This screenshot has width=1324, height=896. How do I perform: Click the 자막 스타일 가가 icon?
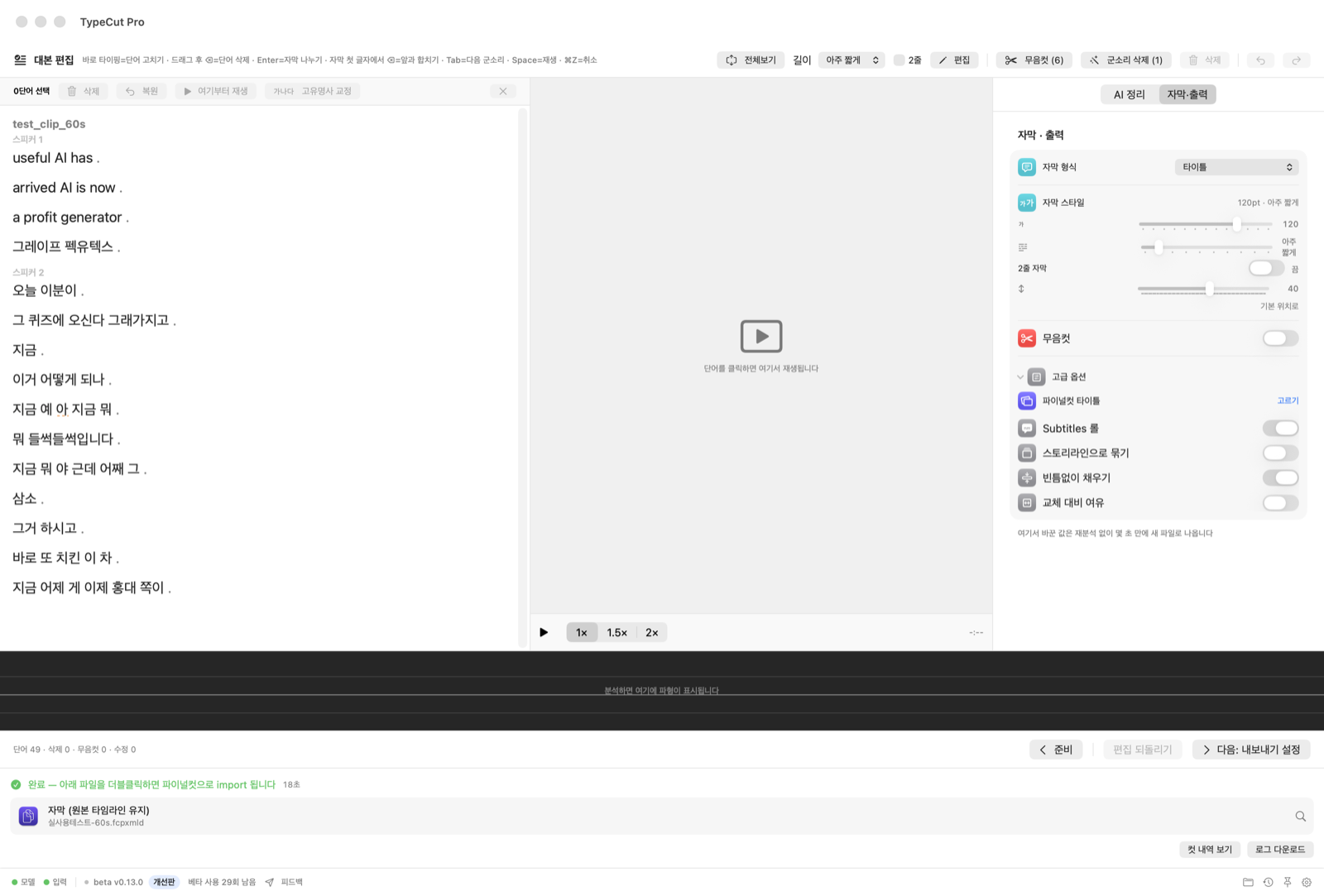[x=1027, y=203]
